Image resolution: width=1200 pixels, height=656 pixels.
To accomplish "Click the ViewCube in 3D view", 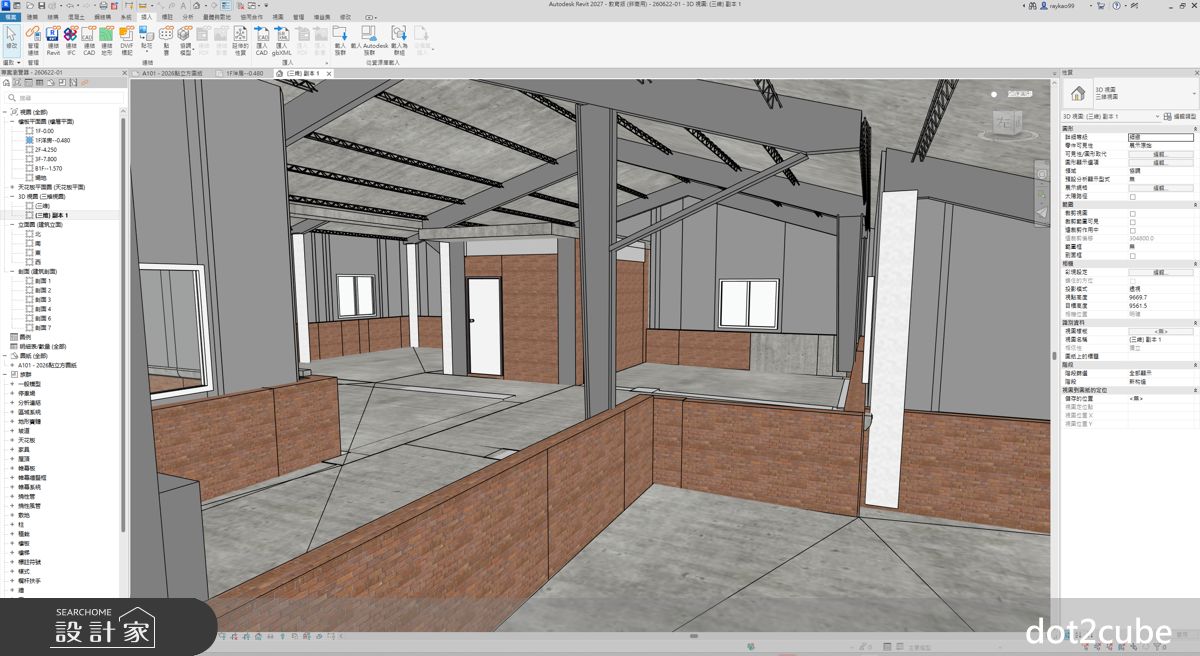I will (1002, 122).
